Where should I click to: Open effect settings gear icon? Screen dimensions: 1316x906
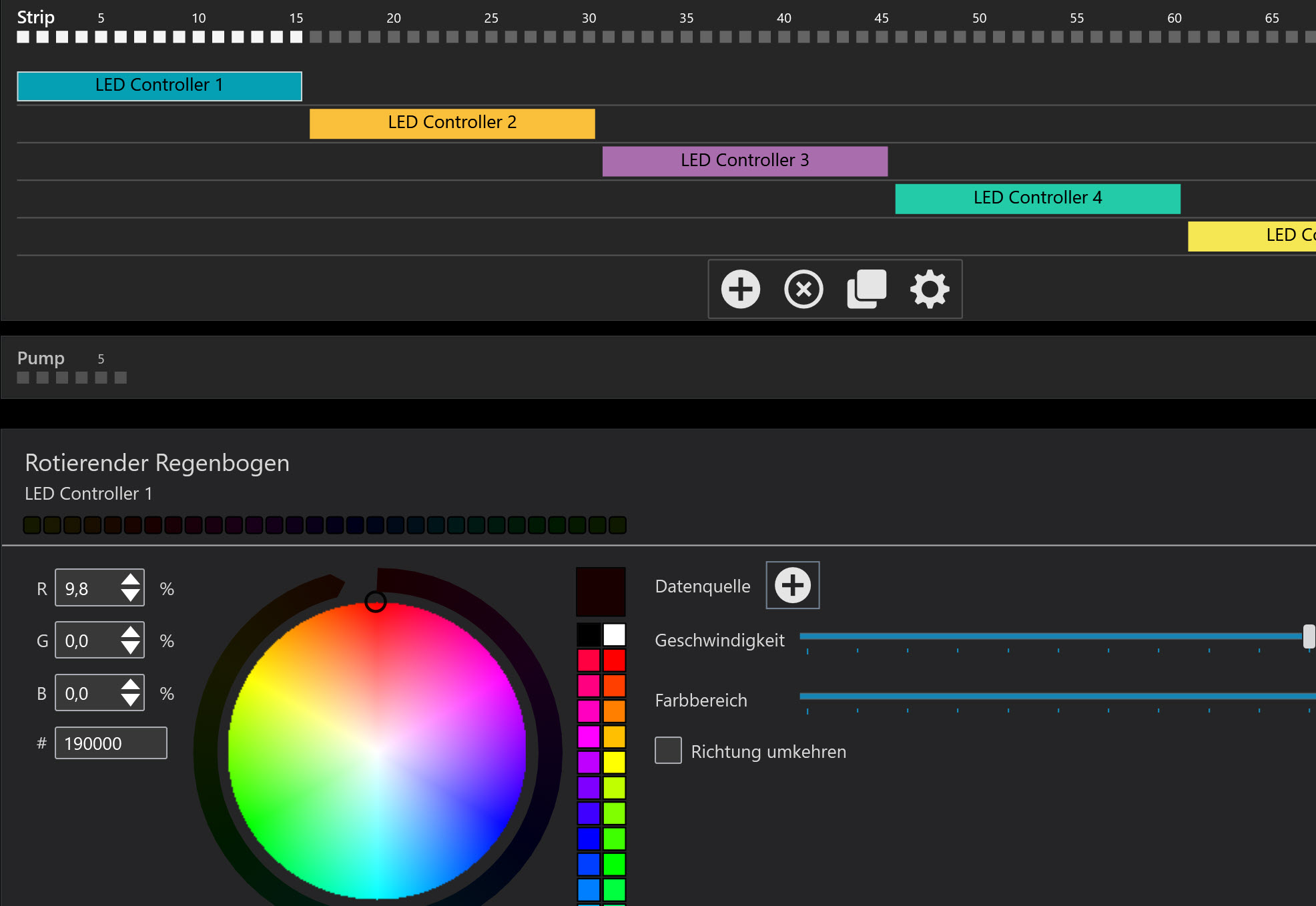point(930,289)
